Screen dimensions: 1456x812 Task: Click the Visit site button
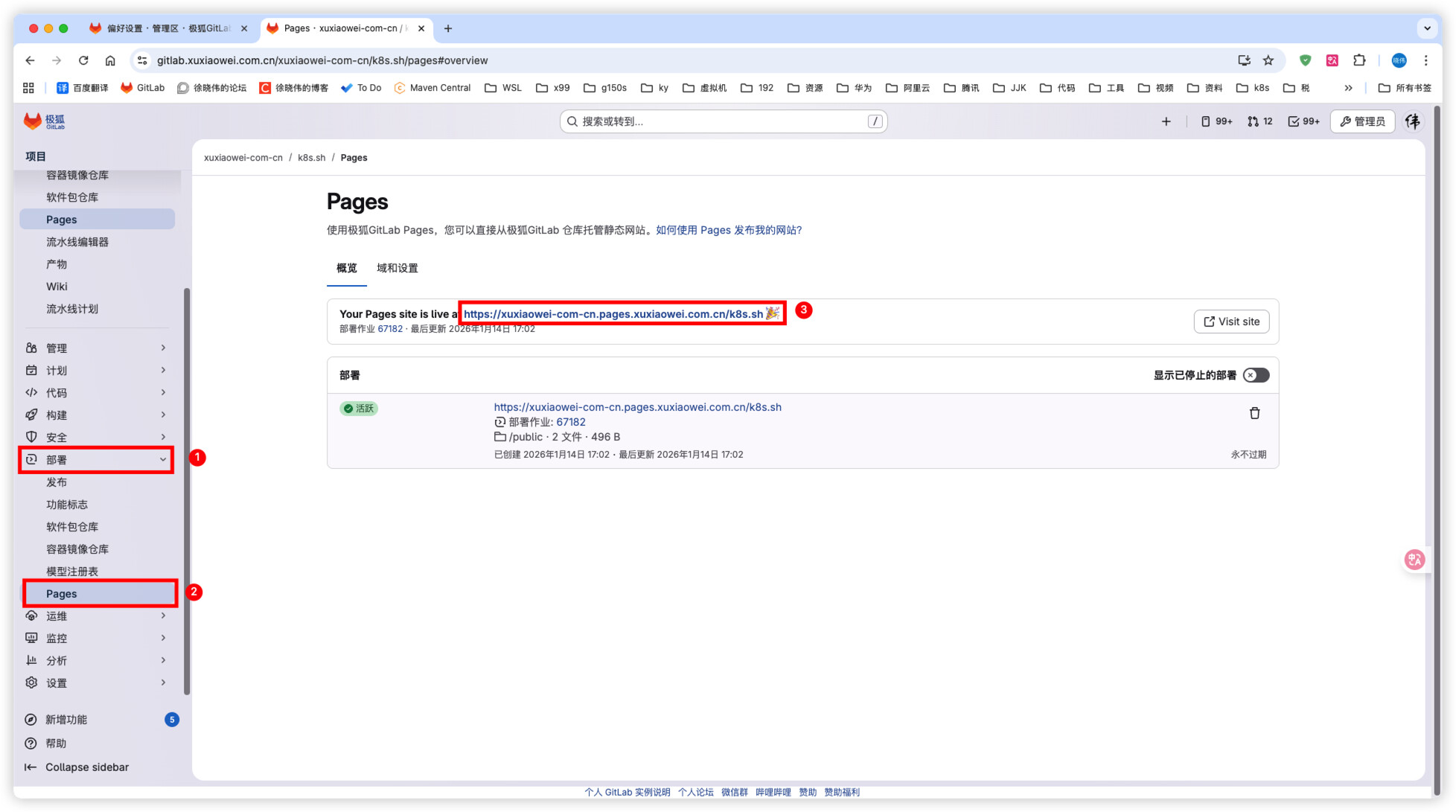point(1231,322)
